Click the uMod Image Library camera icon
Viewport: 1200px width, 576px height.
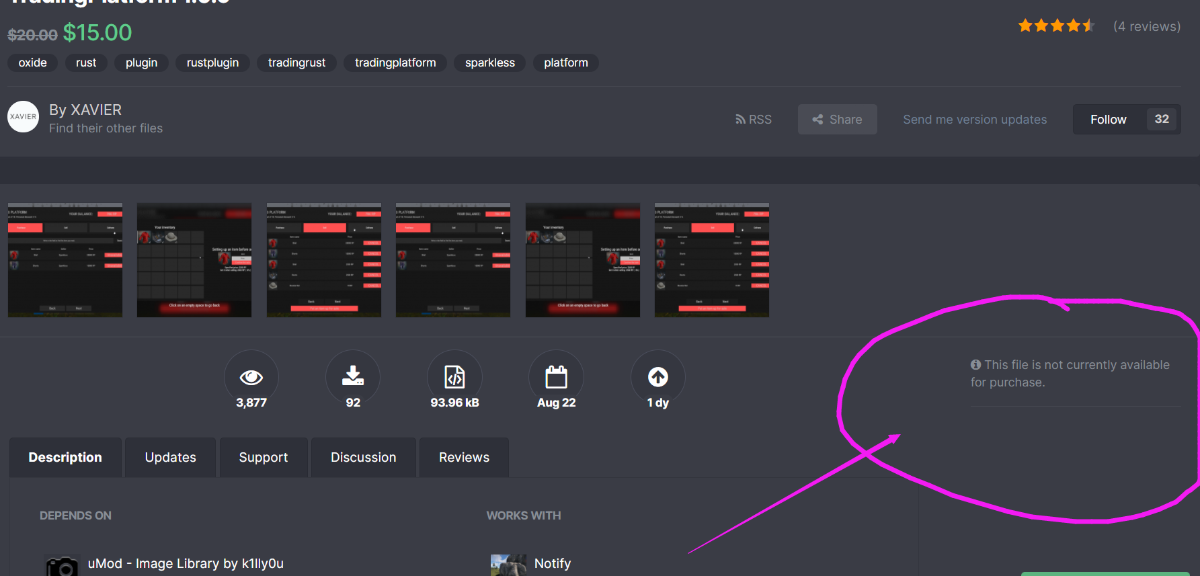[x=62, y=565]
